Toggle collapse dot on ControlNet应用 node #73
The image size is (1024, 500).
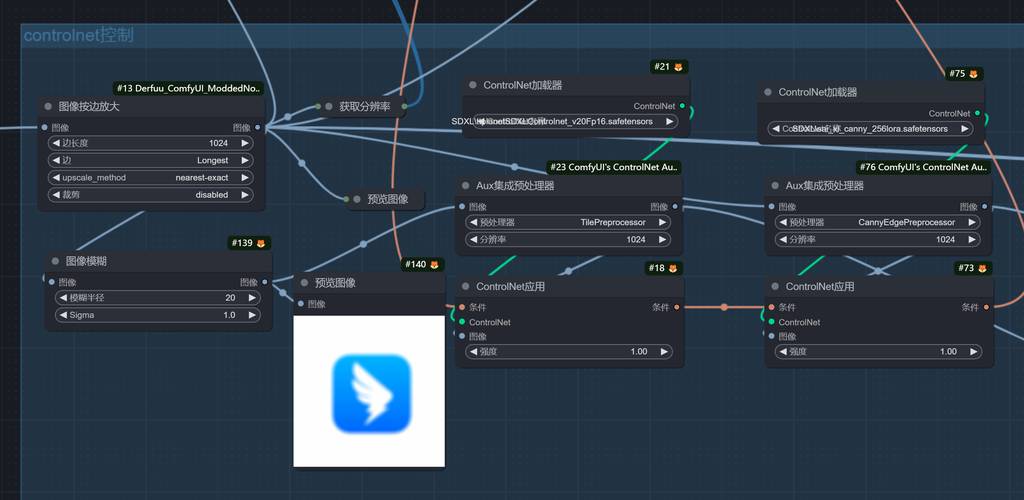pos(774,287)
